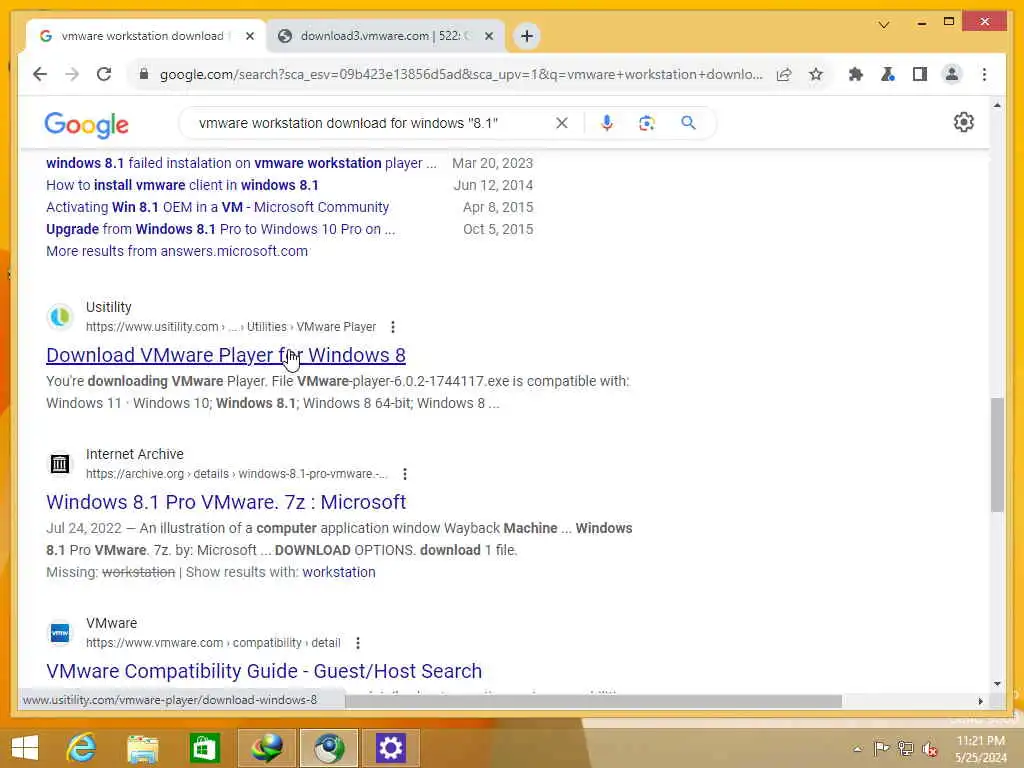This screenshot has width=1024, height=768.
Task: Open a new browser tab
Action: (527, 36)
